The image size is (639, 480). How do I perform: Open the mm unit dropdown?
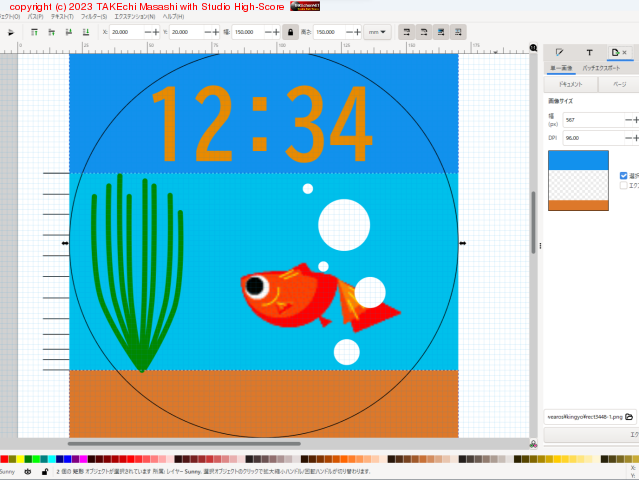[377, 32]
